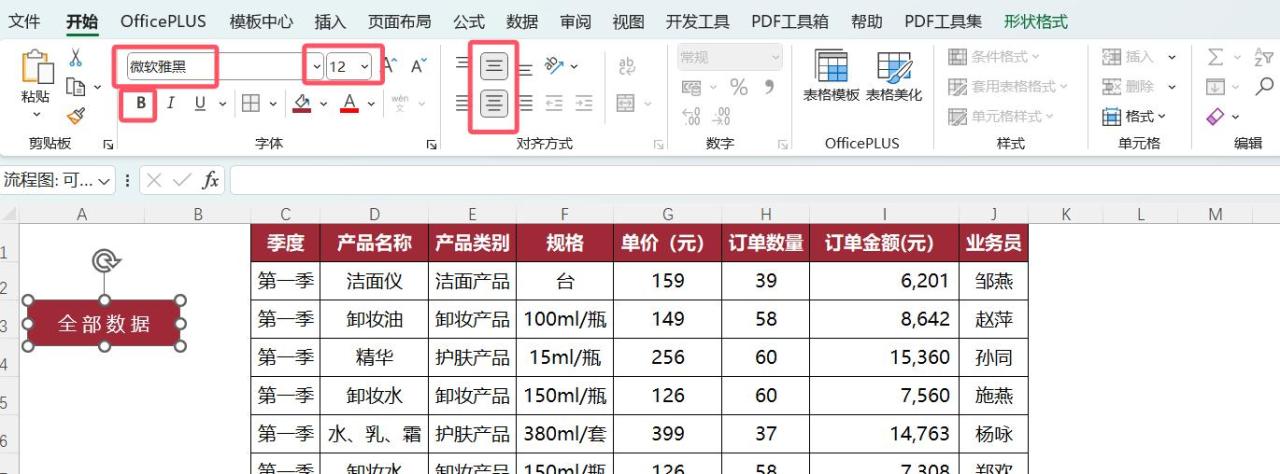The width and height of the screenshot is (1280, 474).
Task: Open 表格美化 table beautify tool
Action: [894, 76]
